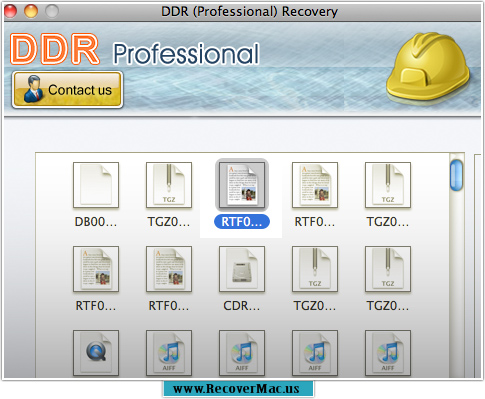Image resolution: width=485 pixels, height=399 pixels.
Task: Select the last TGZ0 archive in second row
Action: (x=388, y=269)
